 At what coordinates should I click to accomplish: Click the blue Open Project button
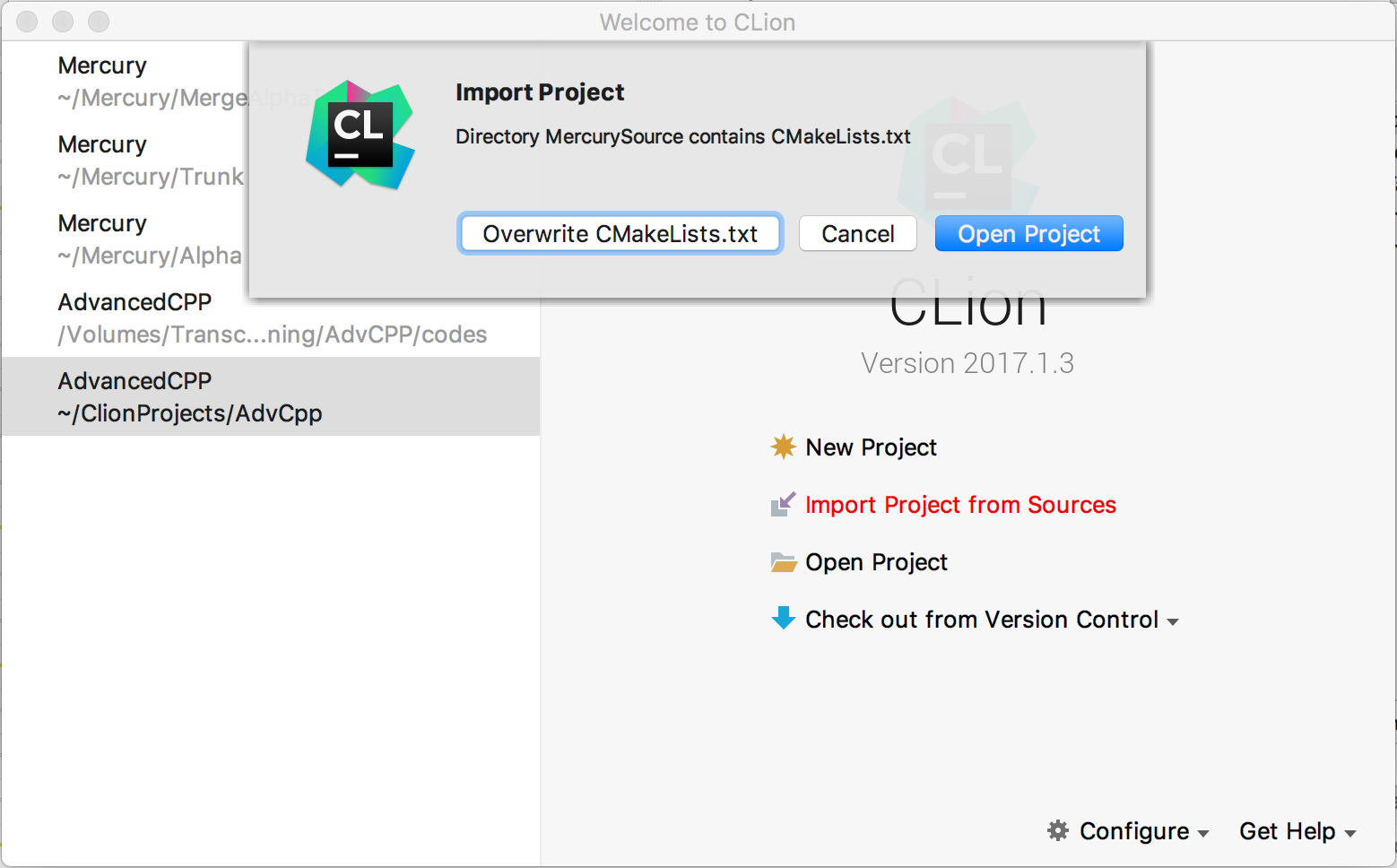[1028, 234]
